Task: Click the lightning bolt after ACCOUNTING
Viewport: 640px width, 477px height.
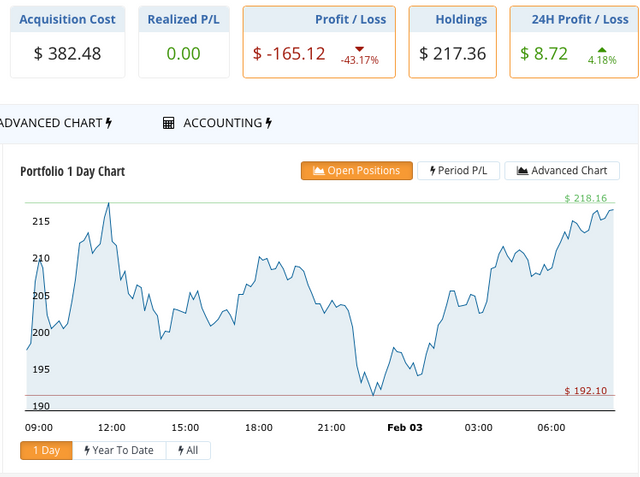Action: (x=268, y=123)
